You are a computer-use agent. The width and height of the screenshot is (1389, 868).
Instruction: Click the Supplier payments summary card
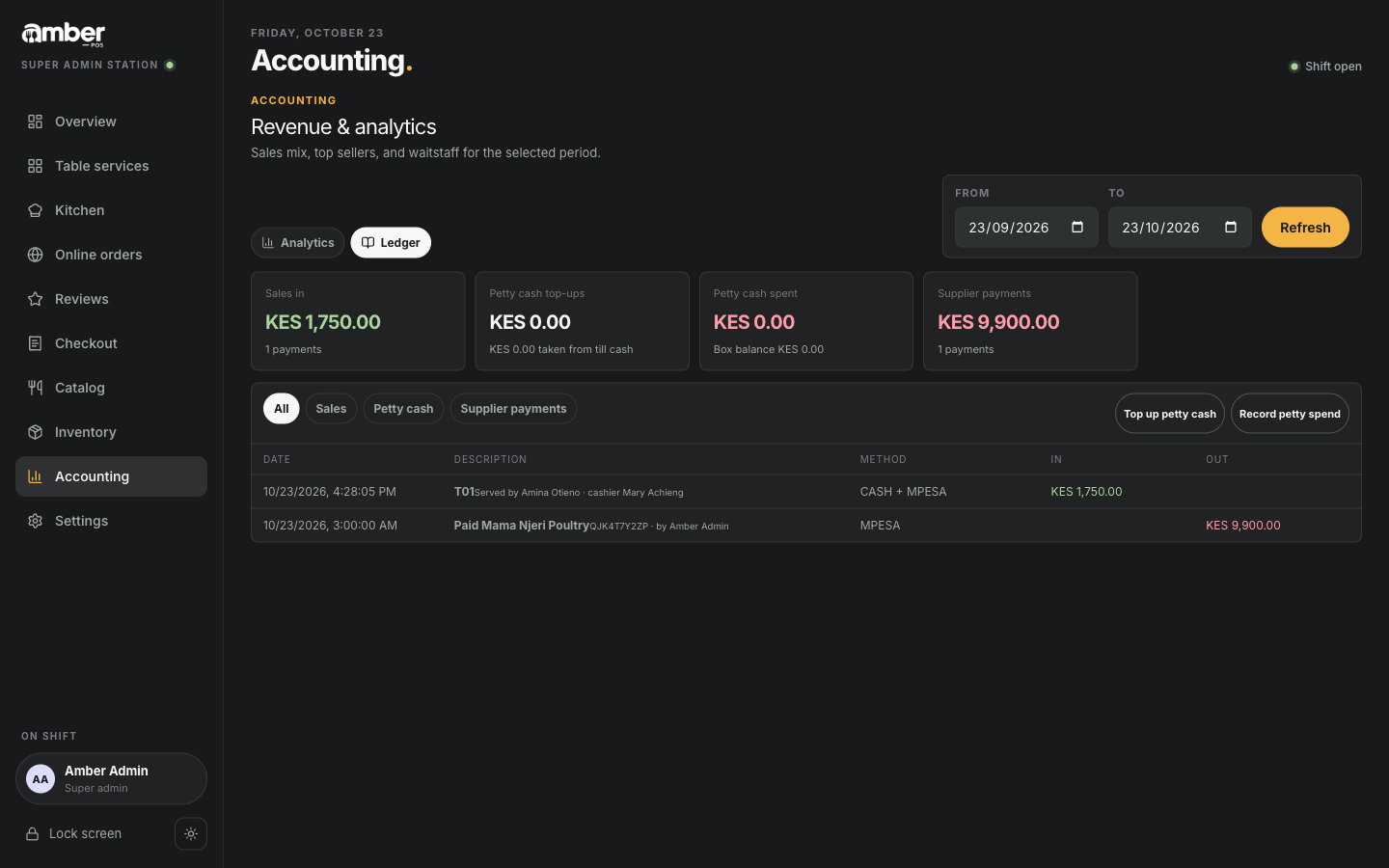point(1030,321)
